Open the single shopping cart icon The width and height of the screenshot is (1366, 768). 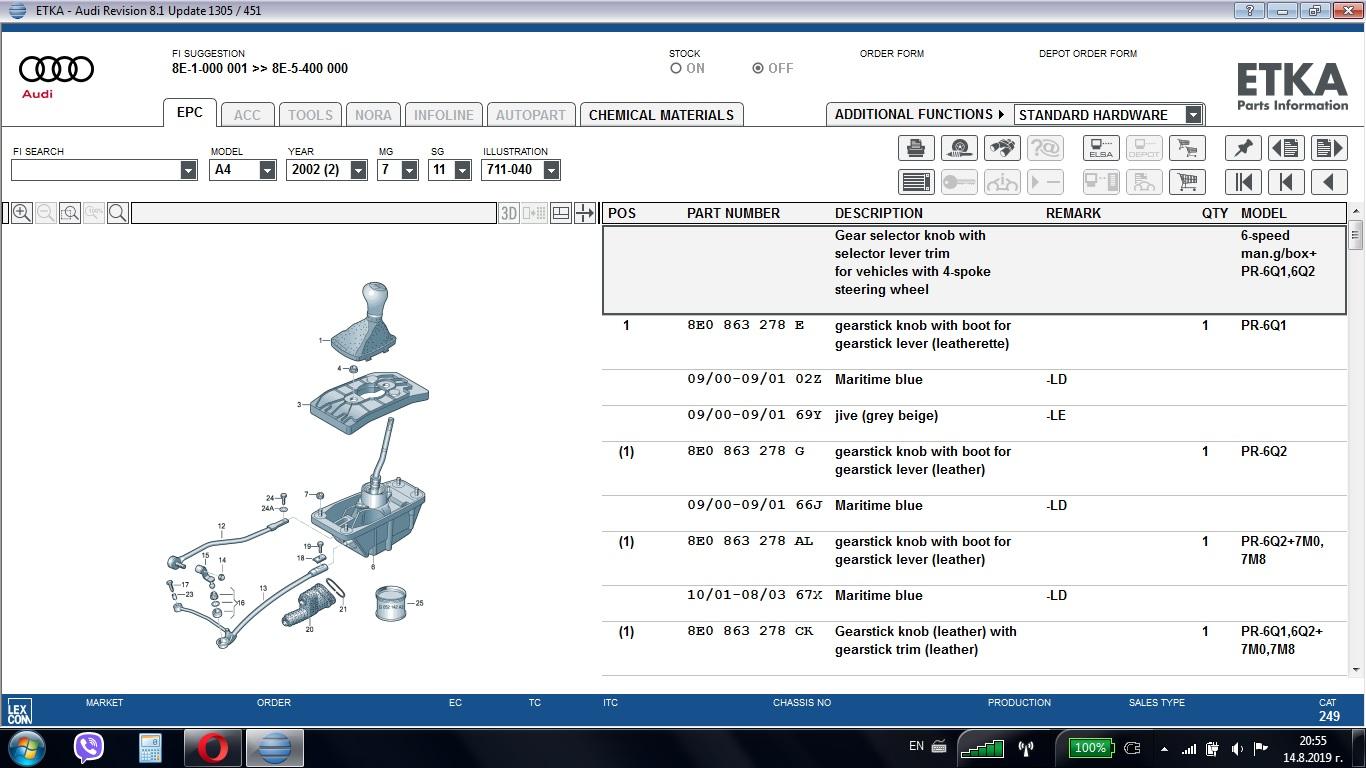[1187, 182]
